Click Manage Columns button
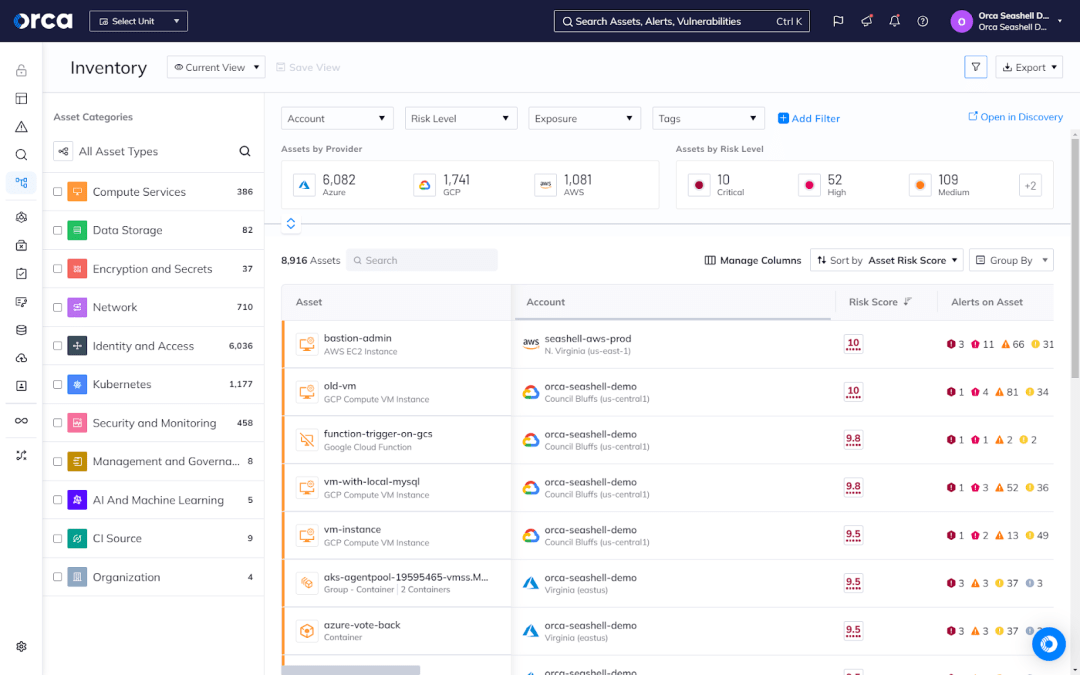1080x675 pixels. point(753,260)
